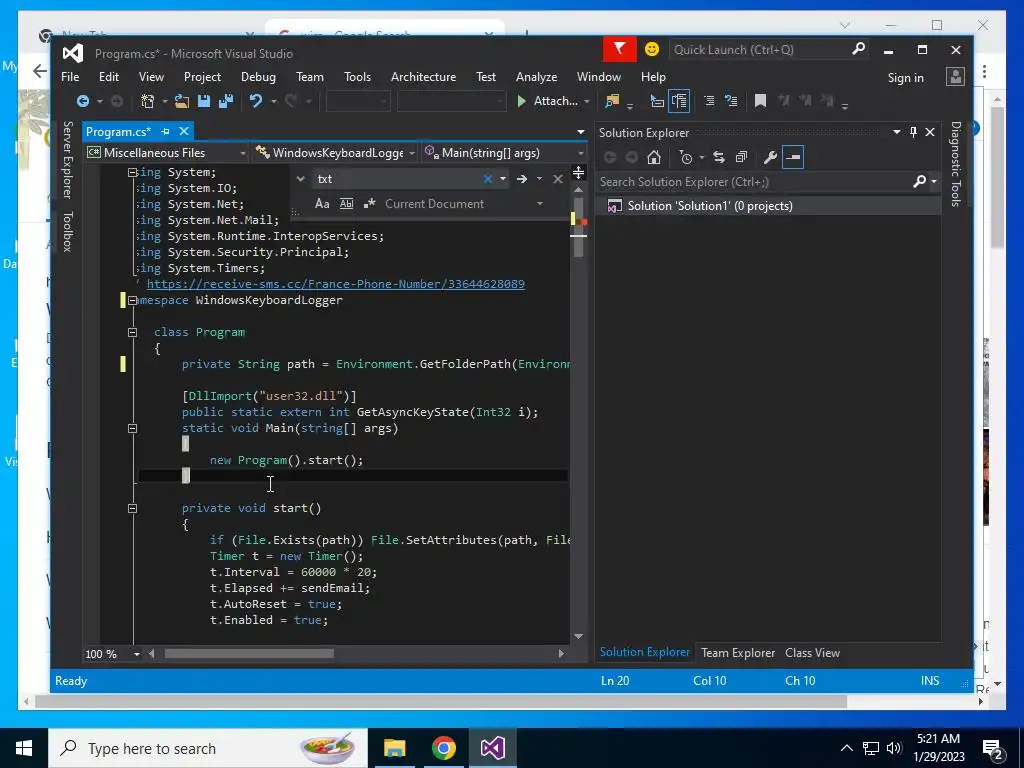This screenshot has width=1024, height=768.
Task: Open the Find in Files toolbar icon
Action: pos(613,101)
